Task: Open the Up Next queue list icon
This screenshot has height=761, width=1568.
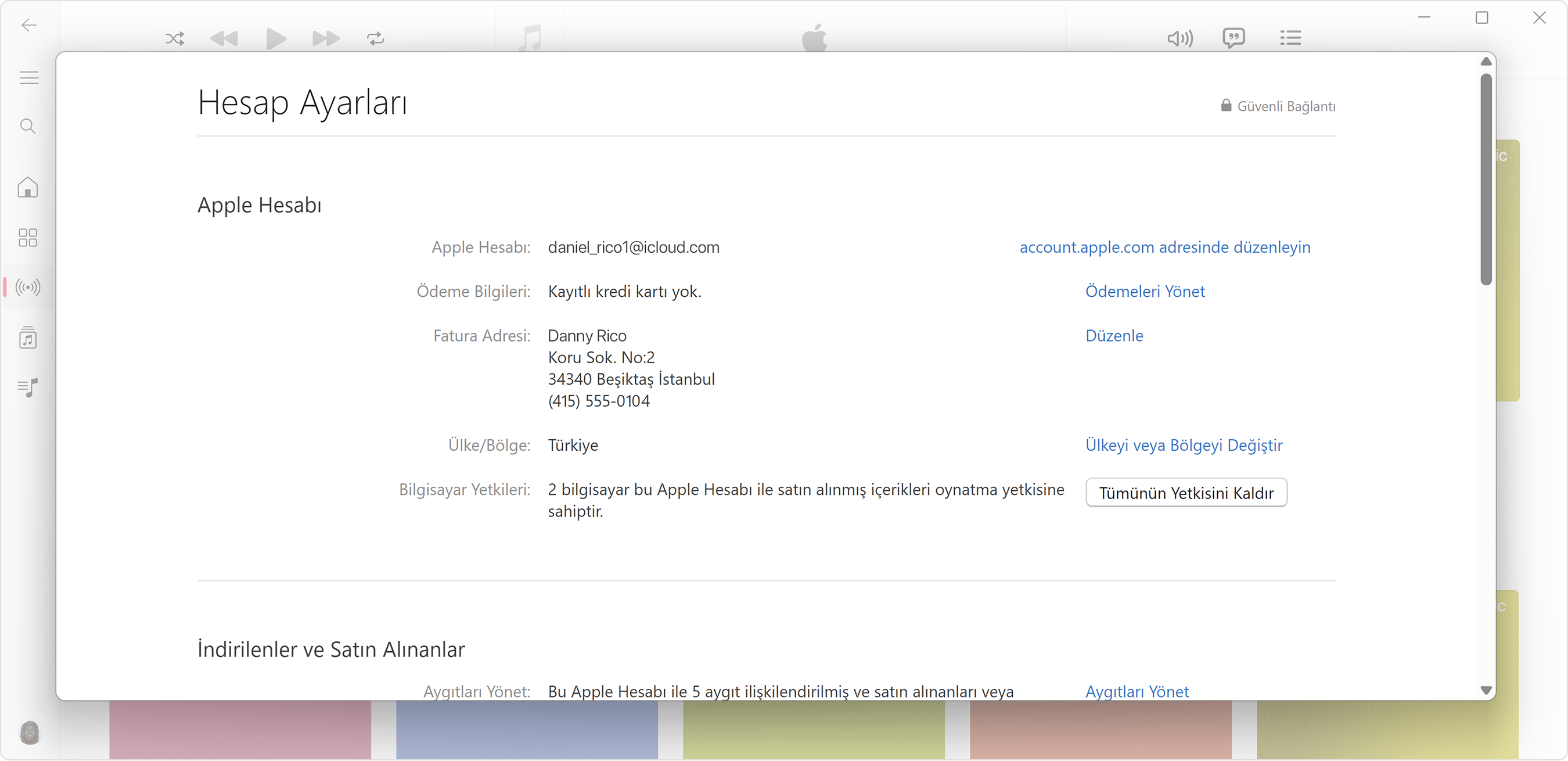Action: pos(1290,38)
